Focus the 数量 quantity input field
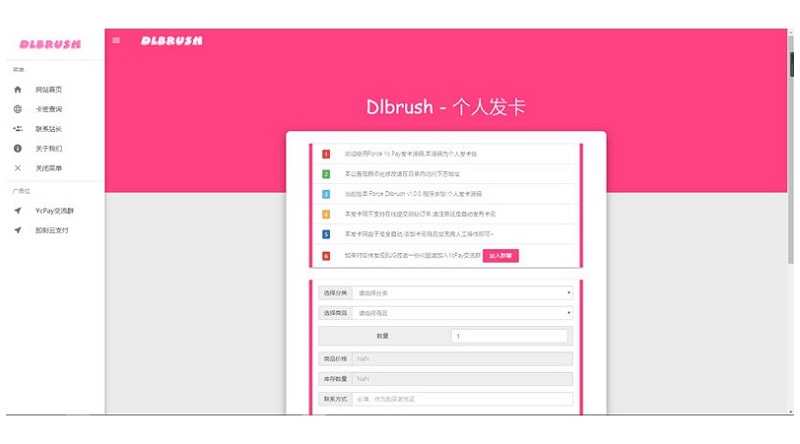 click(x=510, y=336)
